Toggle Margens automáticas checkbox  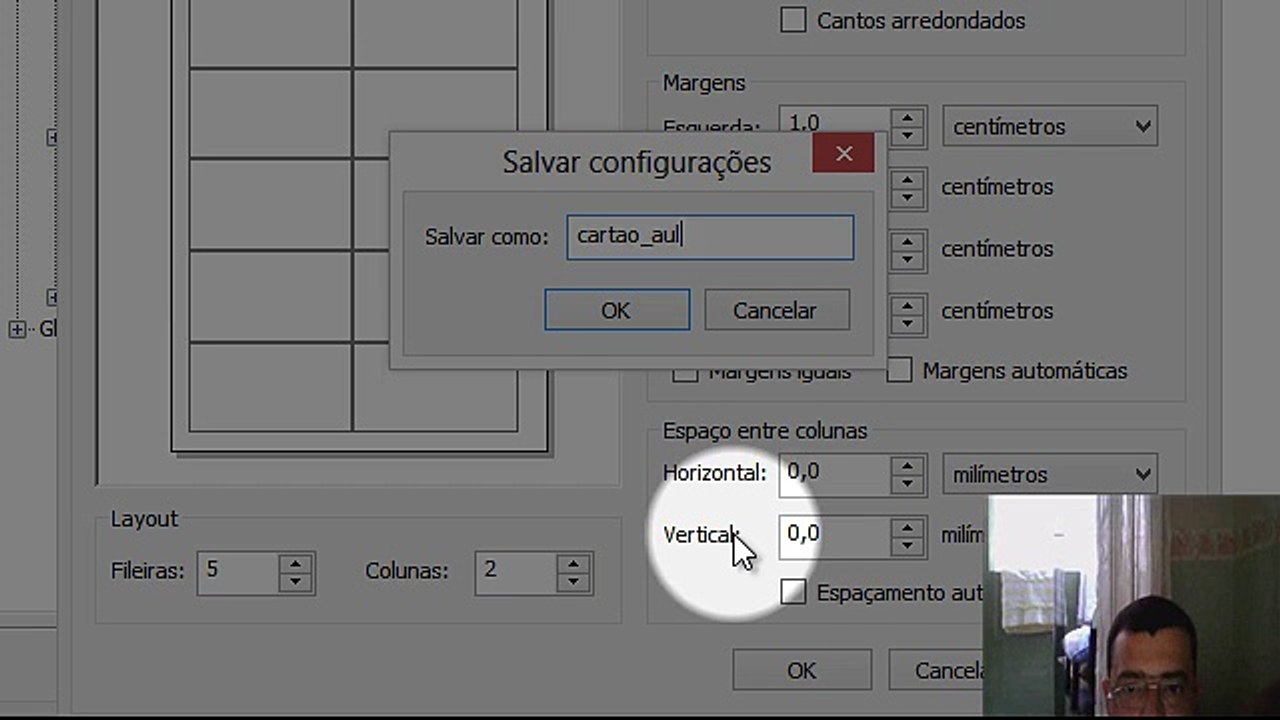click(x=899, y=370)
